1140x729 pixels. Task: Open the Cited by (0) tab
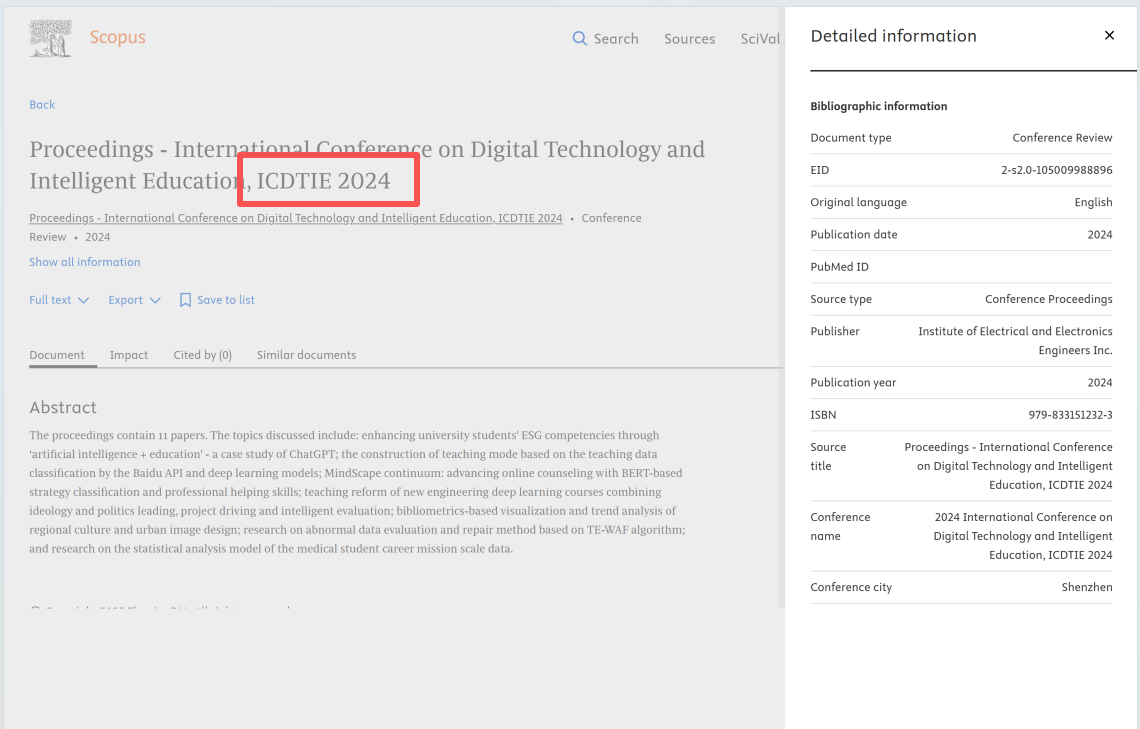[x=202, y=355]
